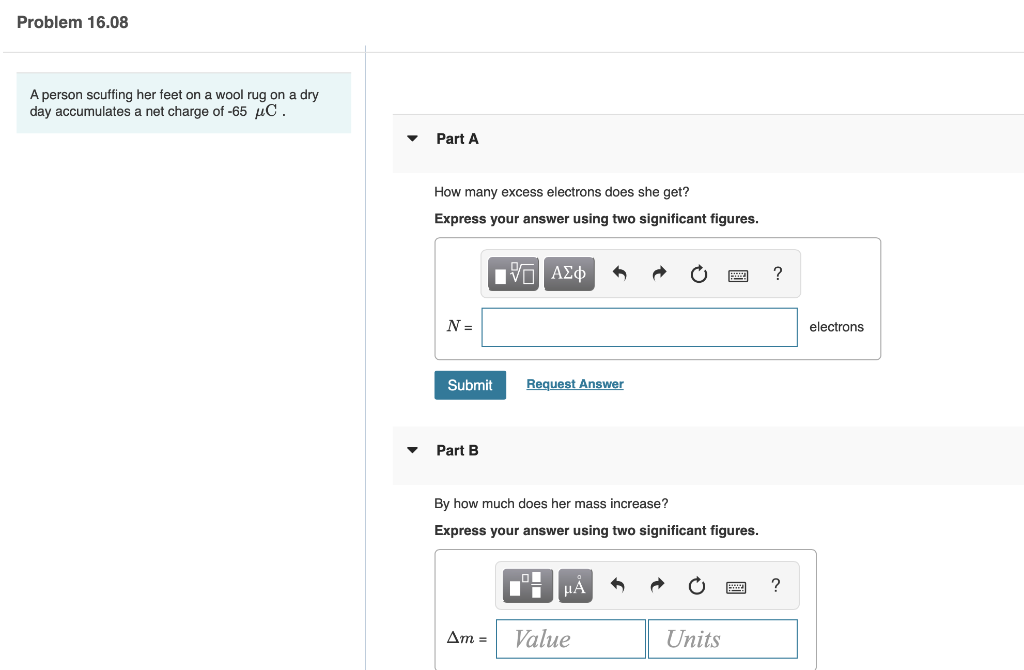Click question 'By how much does her mass increase?'
The image size is (1024, 670).
click(x=551, y=503)
